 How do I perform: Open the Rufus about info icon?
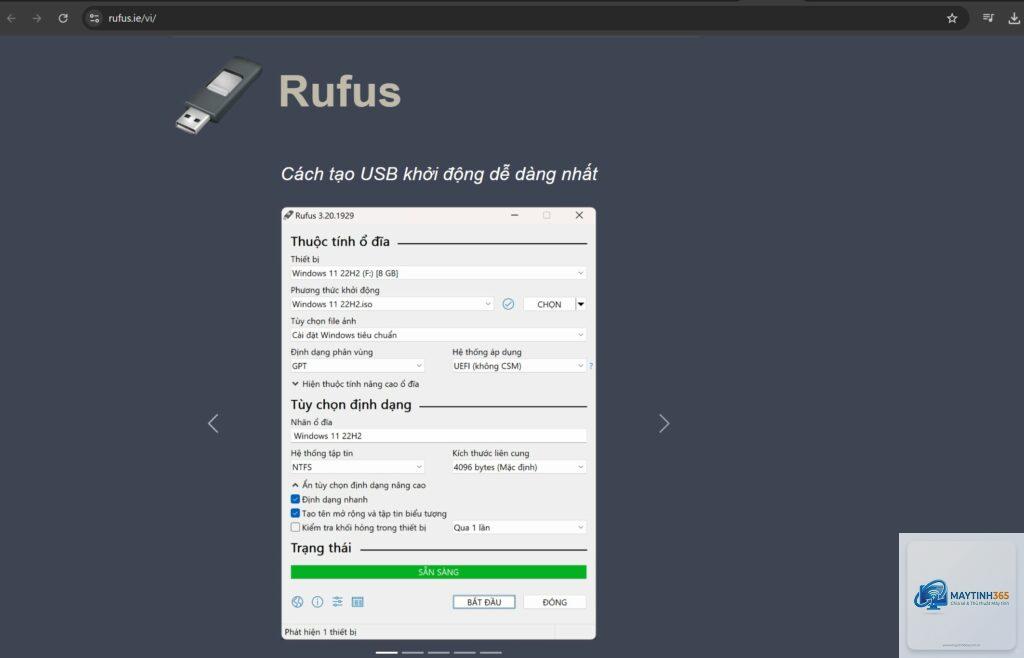click(317, 602)
